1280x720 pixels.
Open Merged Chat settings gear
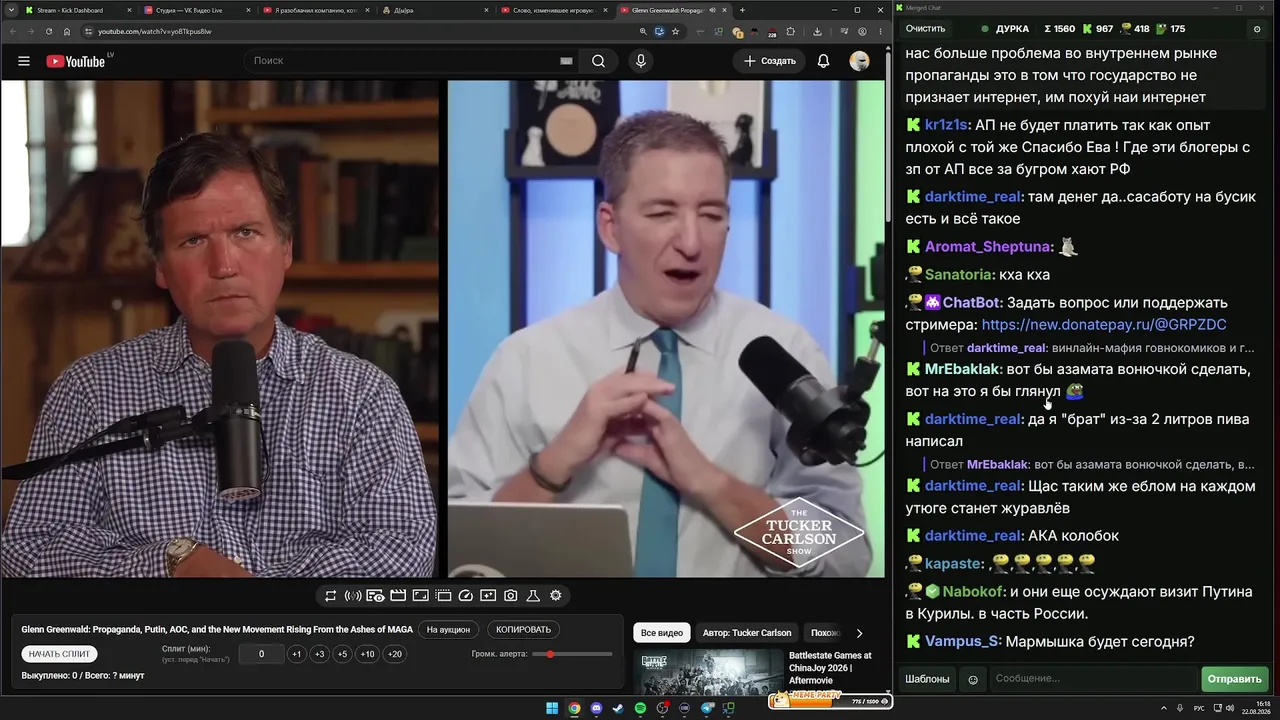[1257, 29]
